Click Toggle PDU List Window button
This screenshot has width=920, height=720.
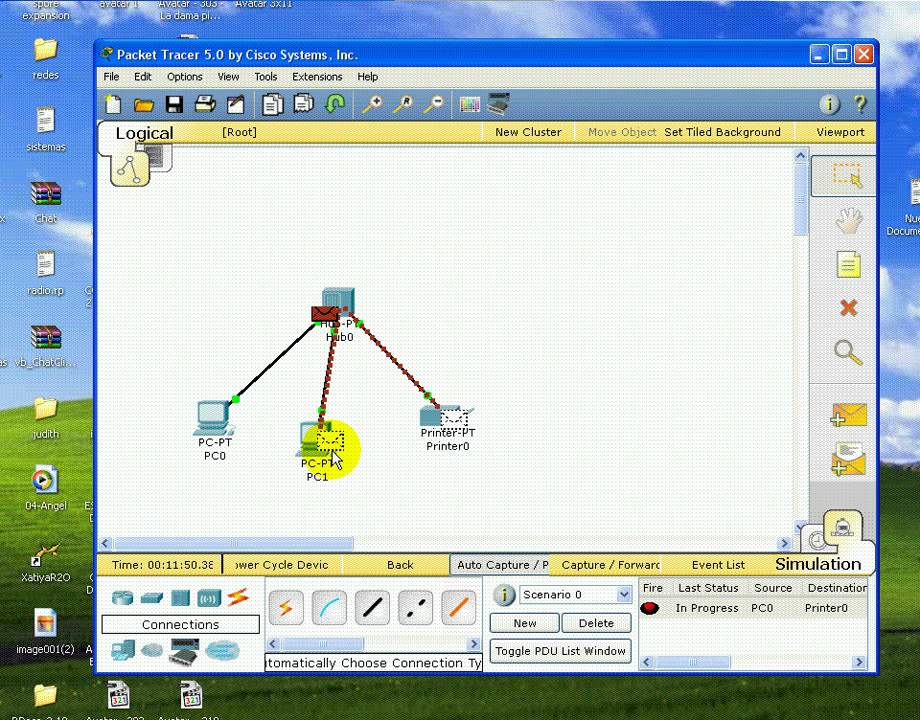point(560,651)
